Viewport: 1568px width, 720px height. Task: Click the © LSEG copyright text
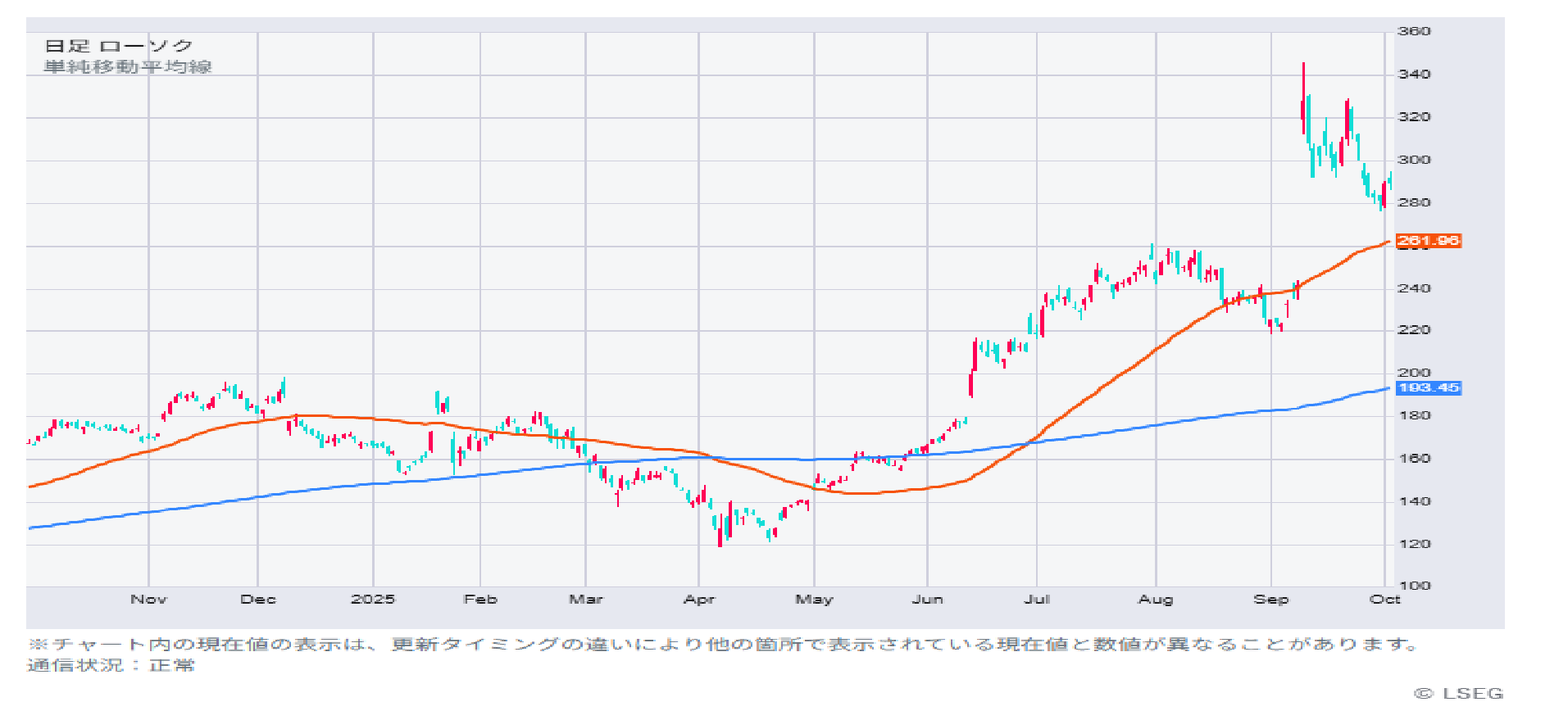click(1459, 694)
